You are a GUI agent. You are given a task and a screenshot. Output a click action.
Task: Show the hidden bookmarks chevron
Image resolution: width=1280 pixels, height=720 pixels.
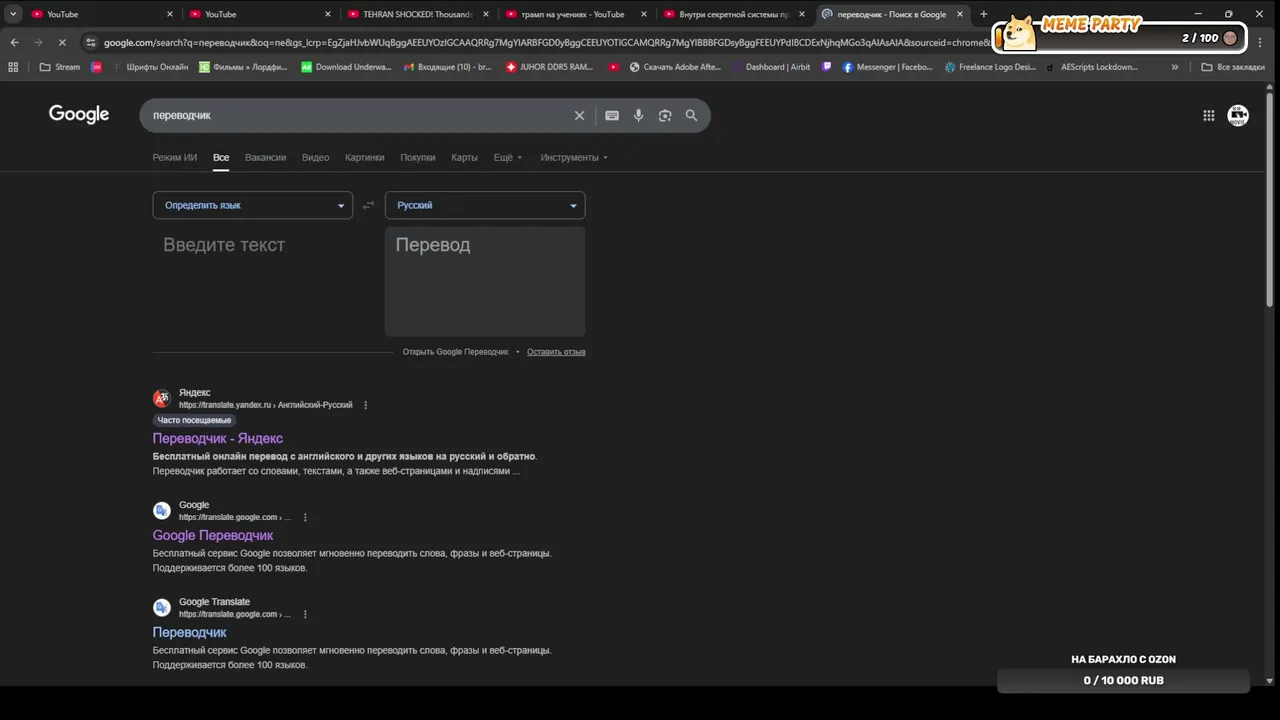point(1175,67)
